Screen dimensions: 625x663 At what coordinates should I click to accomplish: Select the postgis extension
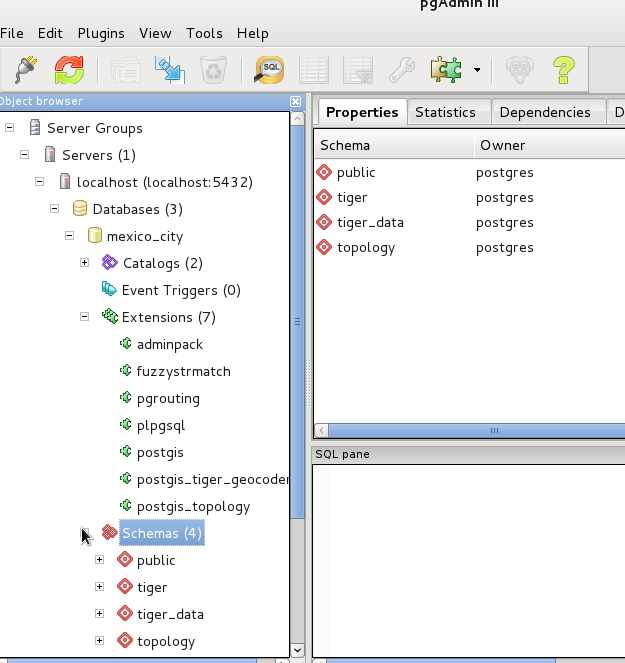click(160, 452)
